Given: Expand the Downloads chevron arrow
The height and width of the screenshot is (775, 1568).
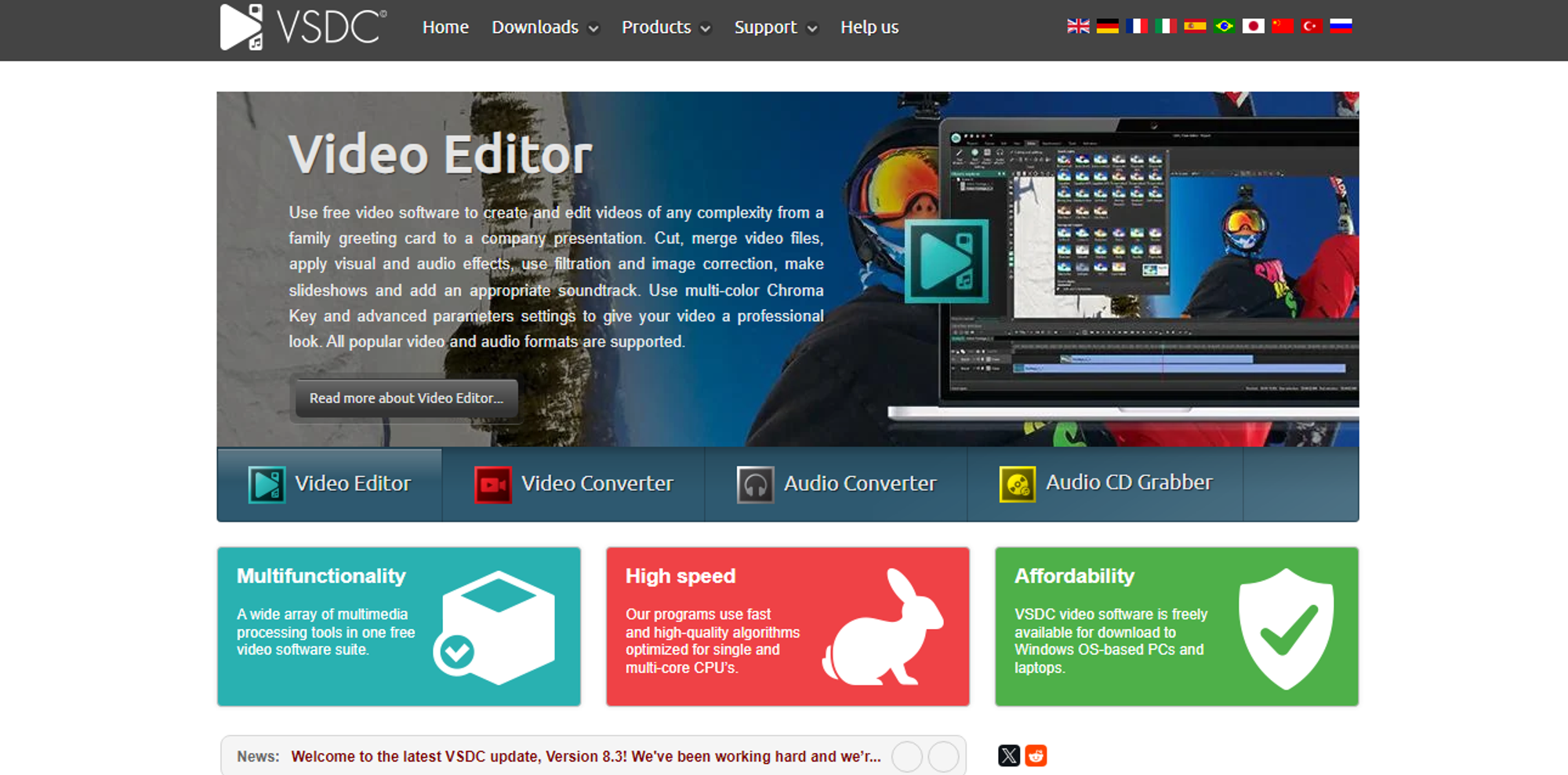Looking at the screenshot, I should pyautogui.click(x=593, y=29).
